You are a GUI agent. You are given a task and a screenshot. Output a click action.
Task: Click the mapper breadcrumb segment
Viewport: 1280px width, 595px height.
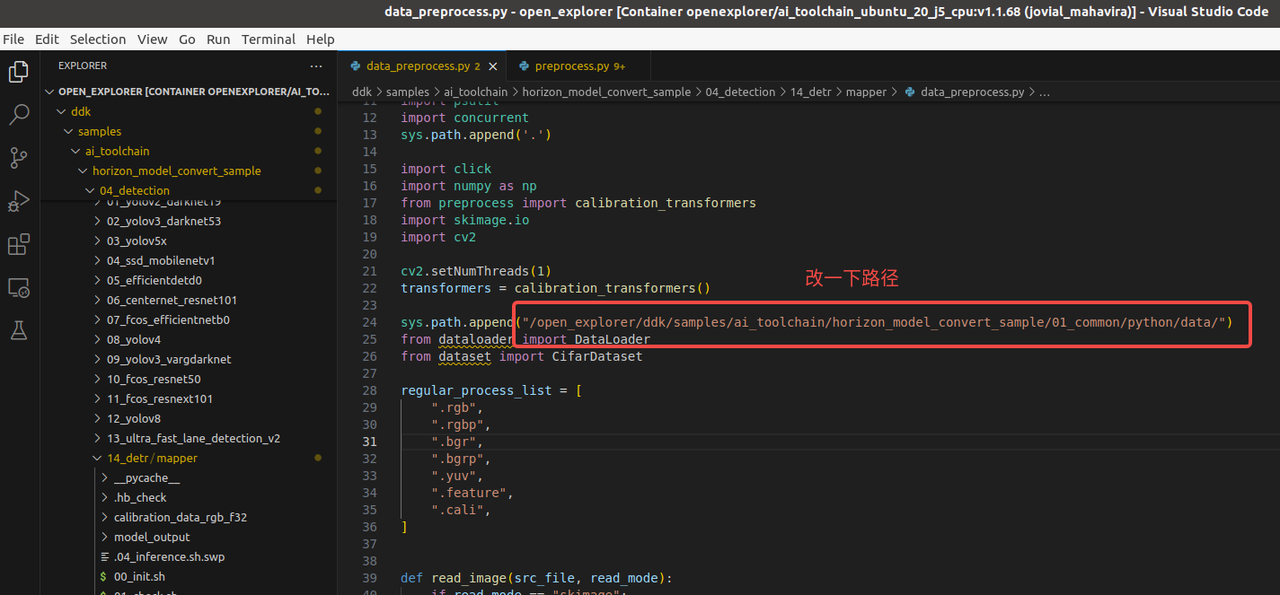866,92
